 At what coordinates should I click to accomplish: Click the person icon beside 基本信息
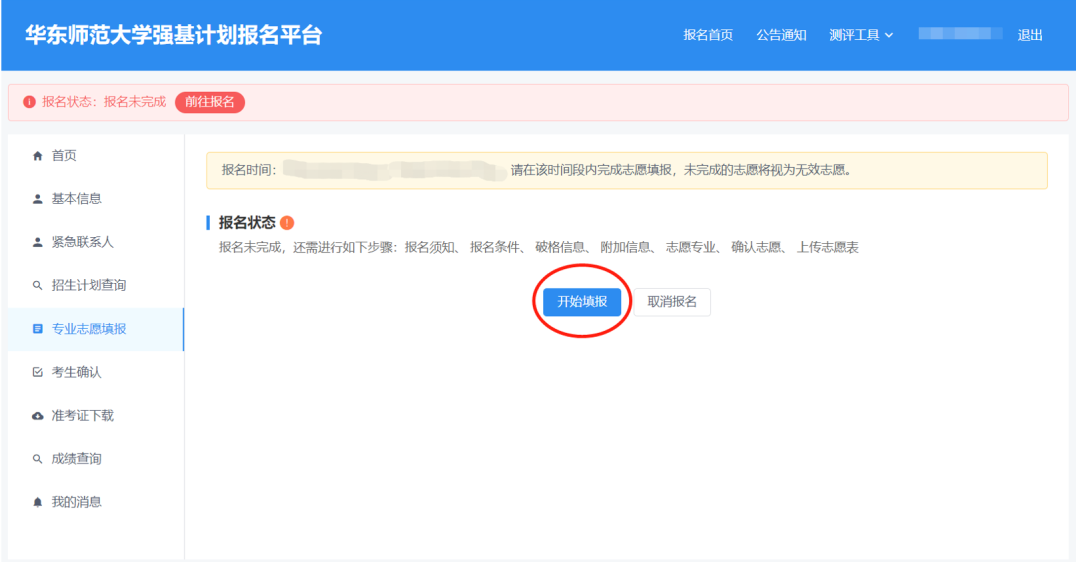[38, 199]
